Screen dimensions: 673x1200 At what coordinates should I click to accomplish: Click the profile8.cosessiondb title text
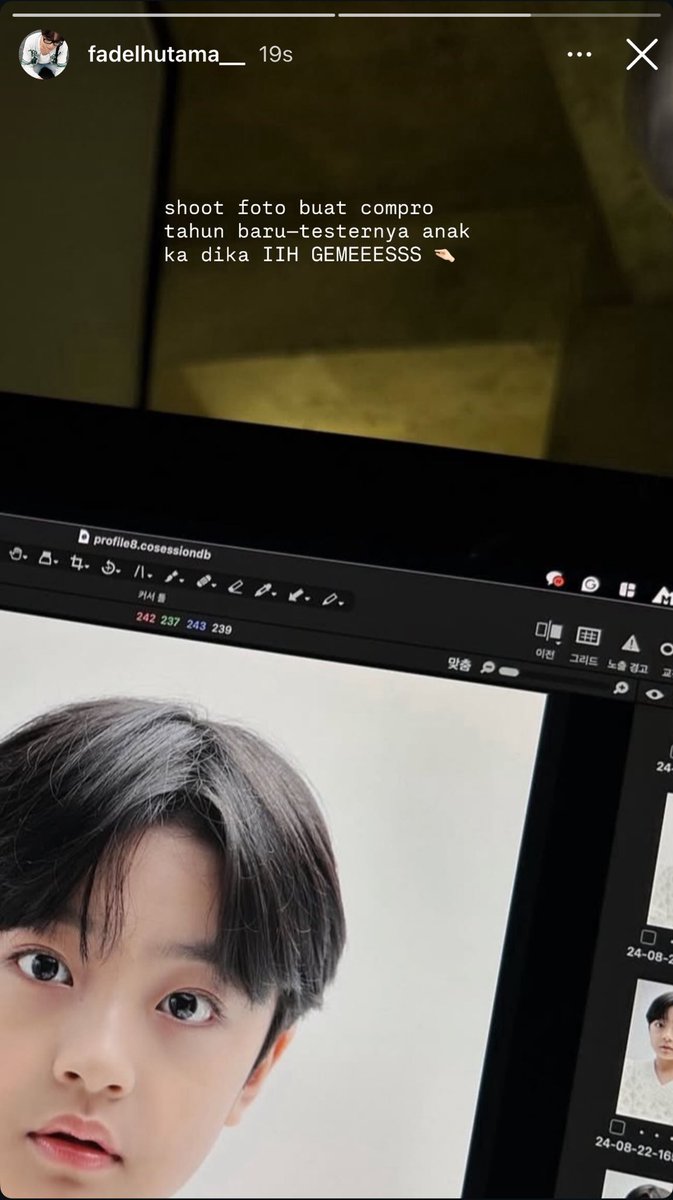152,546
